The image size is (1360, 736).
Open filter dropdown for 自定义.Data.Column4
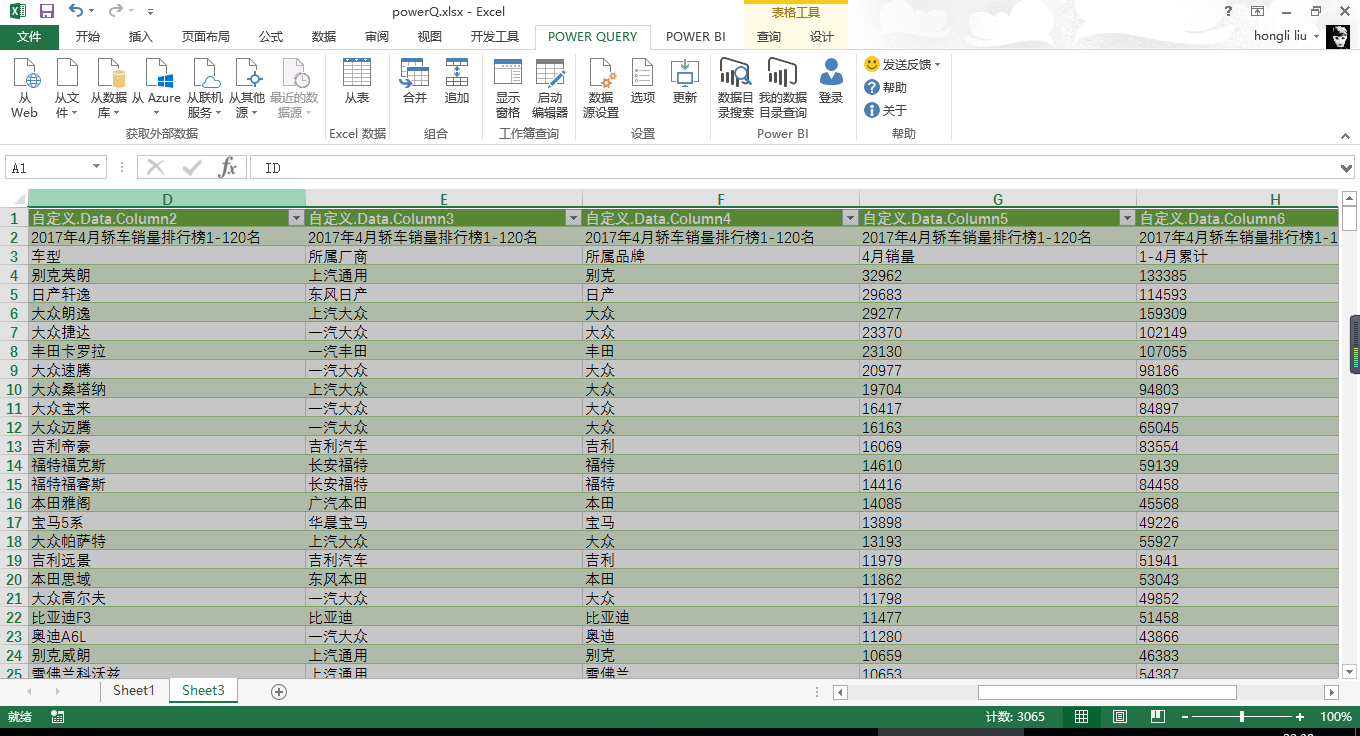pos(850,218)
